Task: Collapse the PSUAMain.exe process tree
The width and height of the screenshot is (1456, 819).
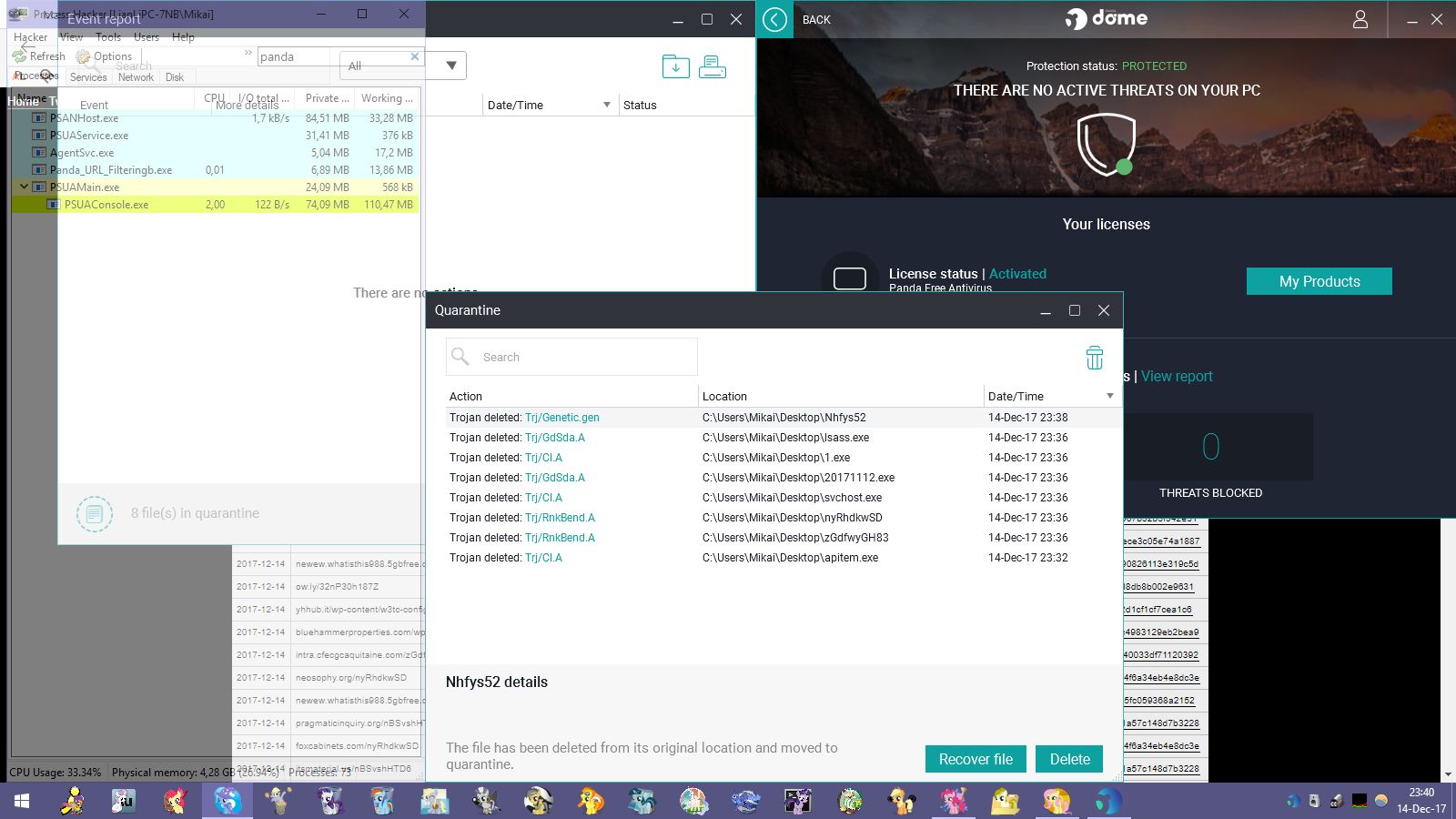Action: (24, 187)
